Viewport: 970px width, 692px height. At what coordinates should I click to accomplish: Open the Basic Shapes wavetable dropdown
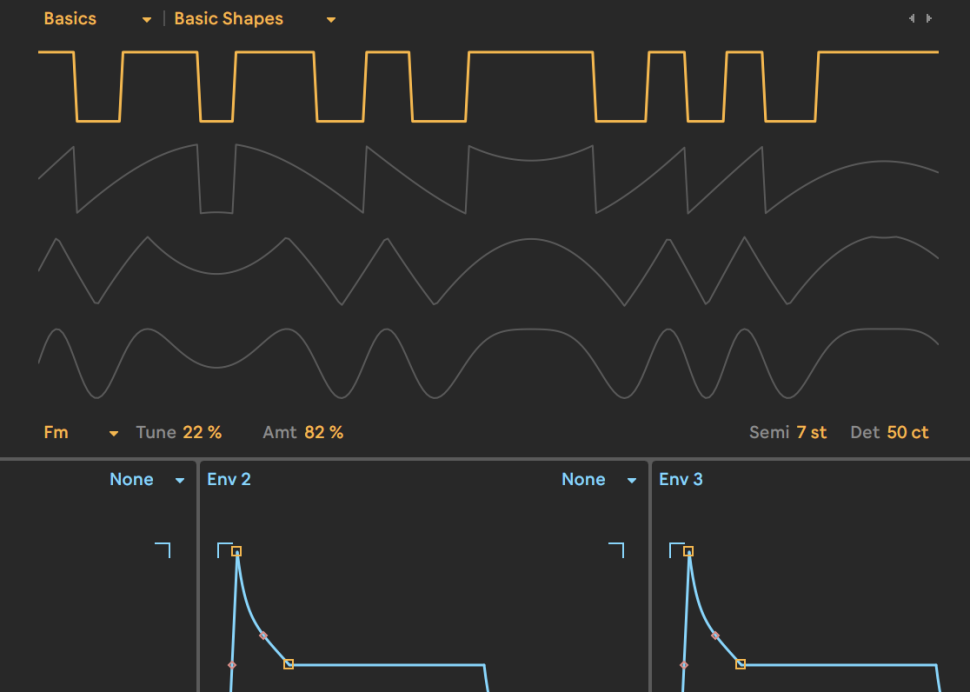click(255, 19)
